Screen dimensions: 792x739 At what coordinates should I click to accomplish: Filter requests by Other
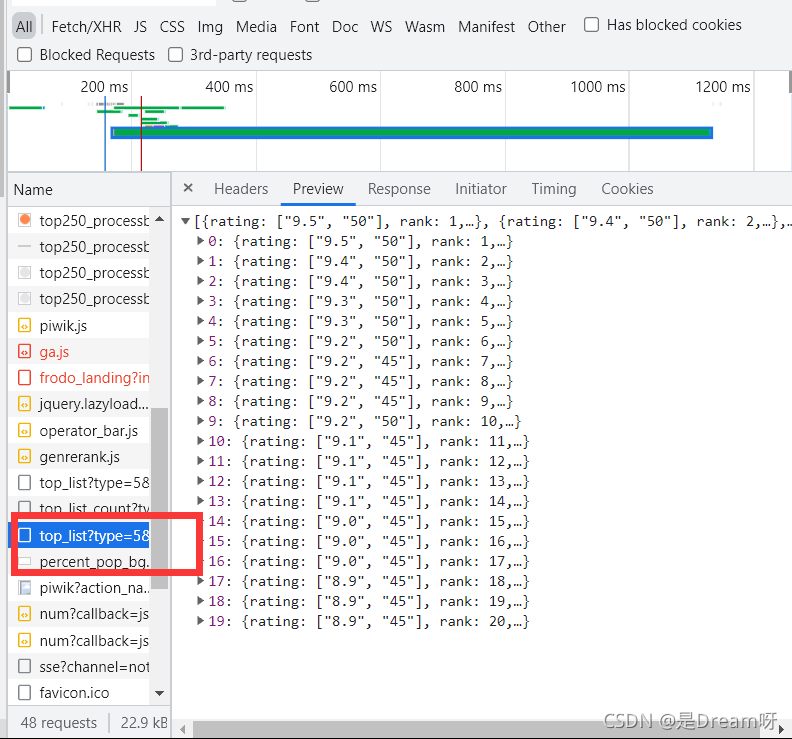click(x=547, y=26)
